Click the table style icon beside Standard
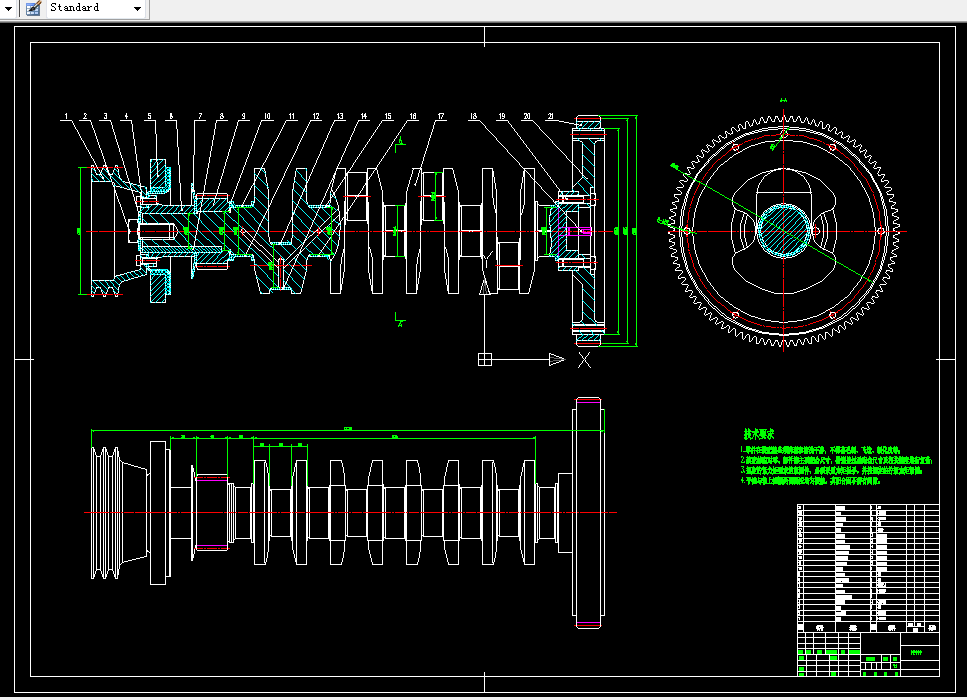The width and height of the screenshot is (967, 700). pos(32,8)
